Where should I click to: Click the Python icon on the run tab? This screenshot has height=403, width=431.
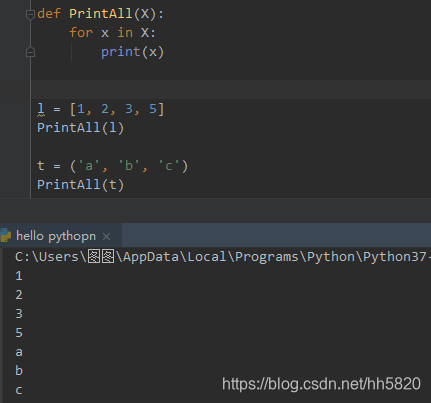[x=6, y=235]
